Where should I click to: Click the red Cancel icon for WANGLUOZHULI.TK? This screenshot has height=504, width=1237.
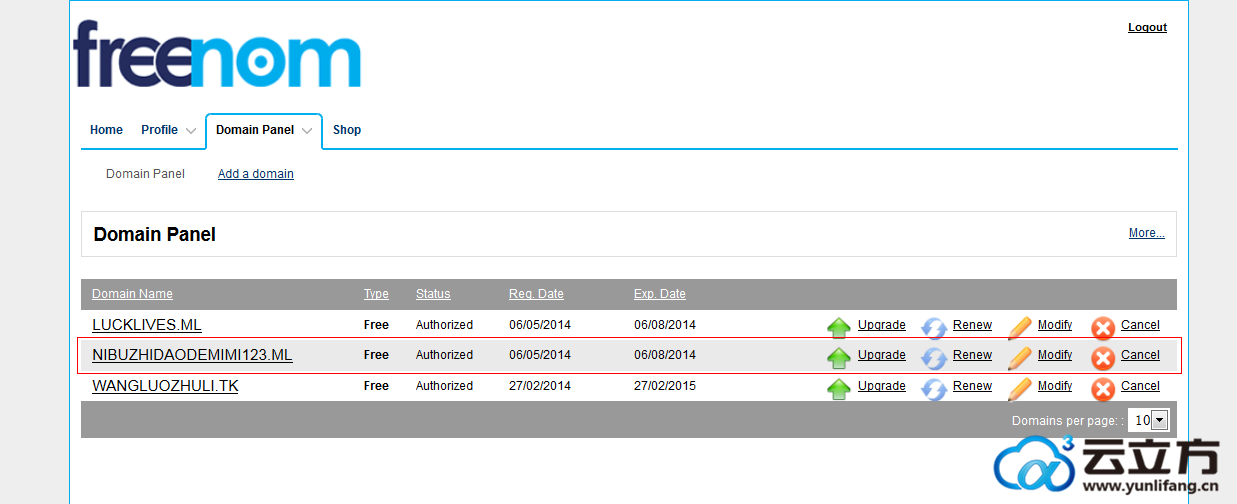point(1103,389)
